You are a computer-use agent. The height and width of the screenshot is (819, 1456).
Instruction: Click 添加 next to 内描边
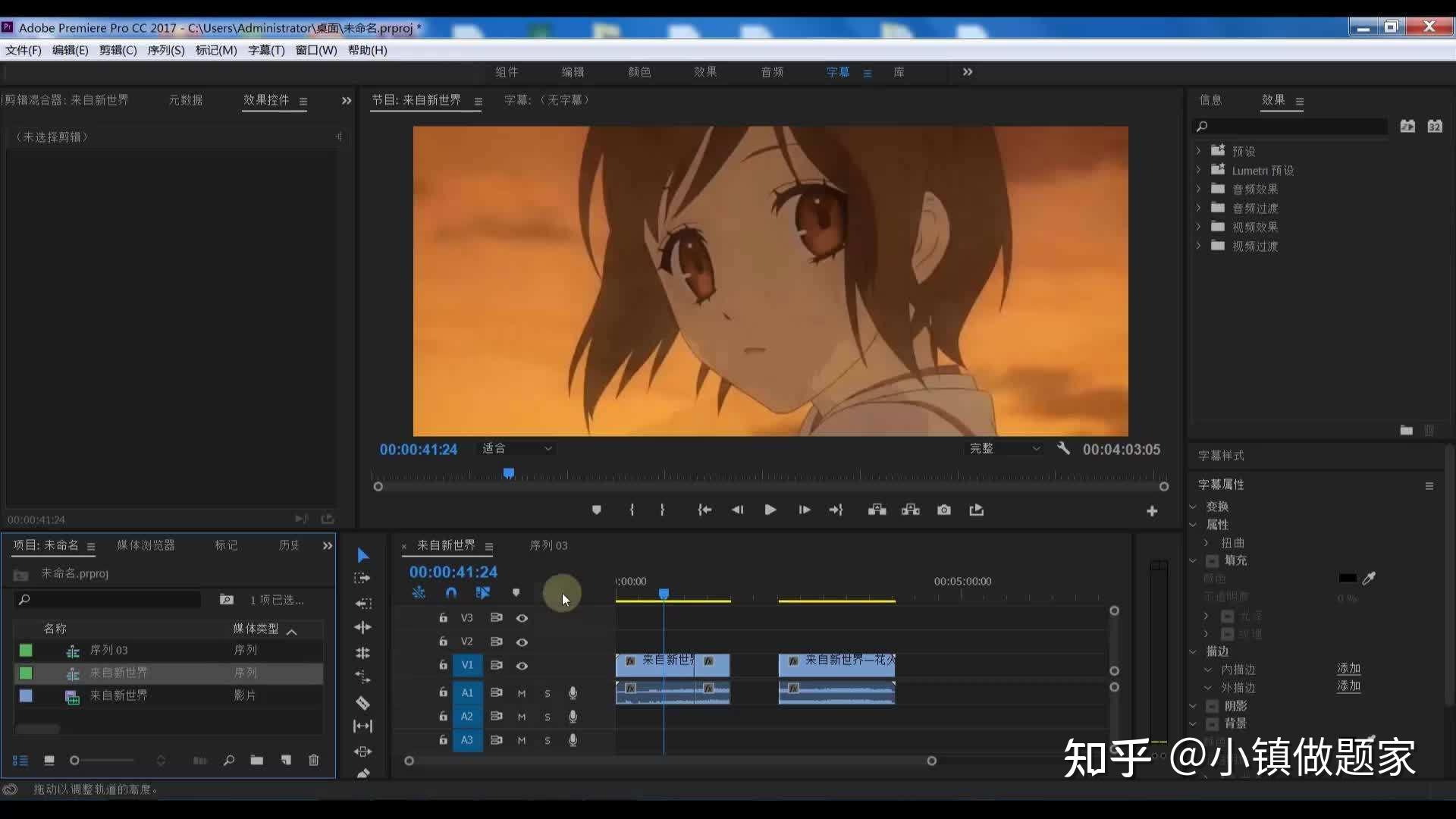point(1348,669)
